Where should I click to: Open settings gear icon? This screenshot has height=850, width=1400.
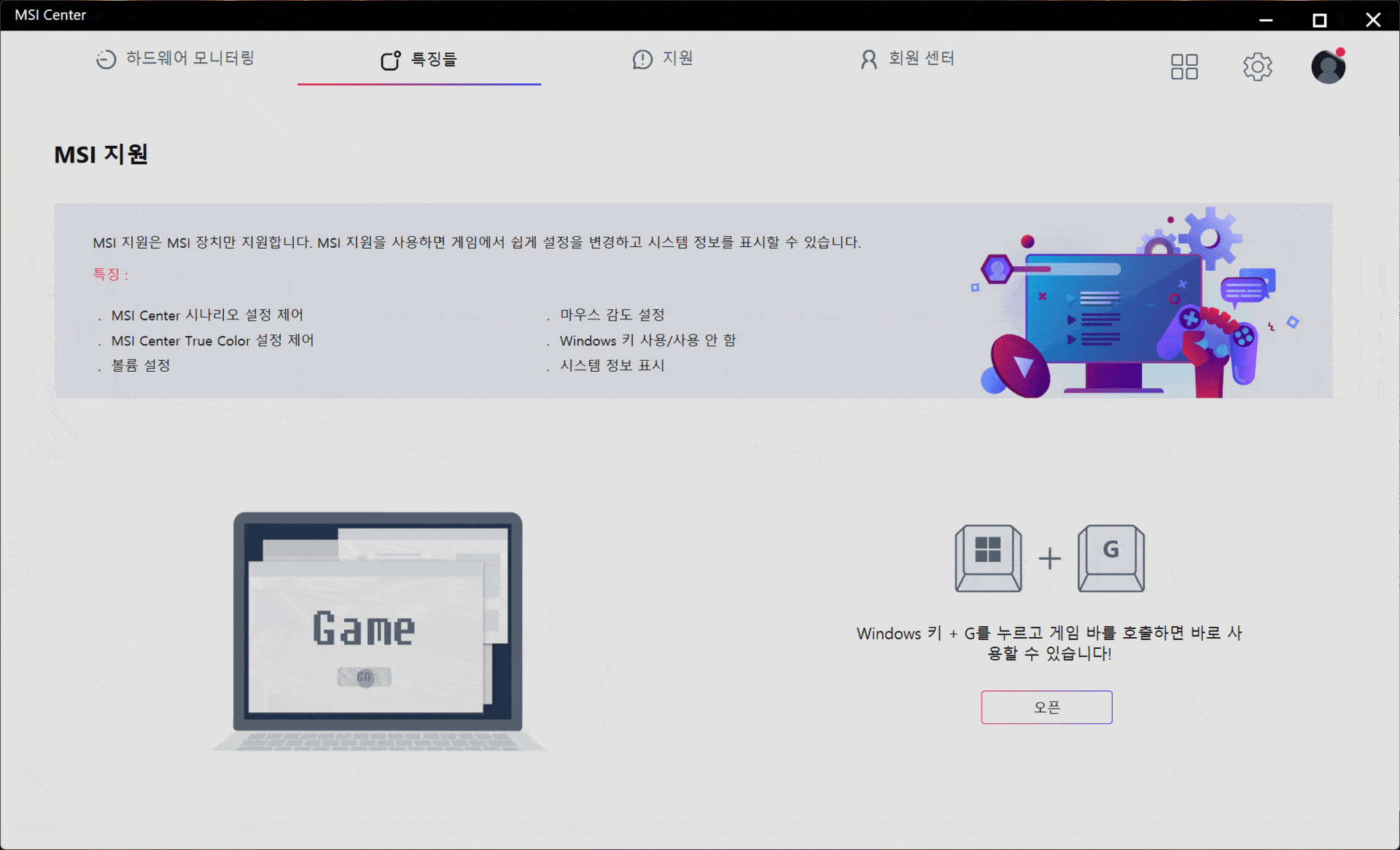[x=1257, y=66]
